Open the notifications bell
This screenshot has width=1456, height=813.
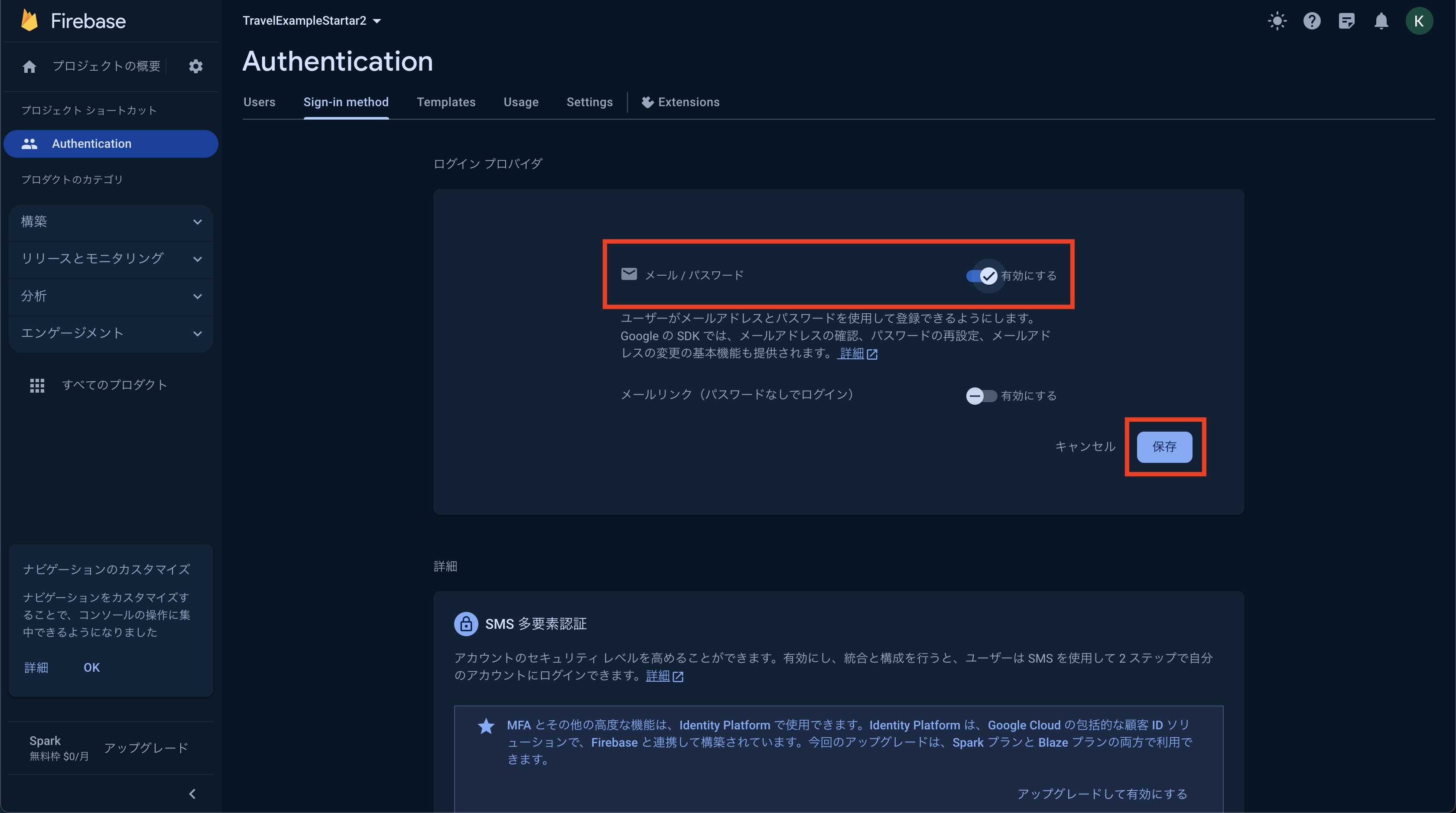1381,21
